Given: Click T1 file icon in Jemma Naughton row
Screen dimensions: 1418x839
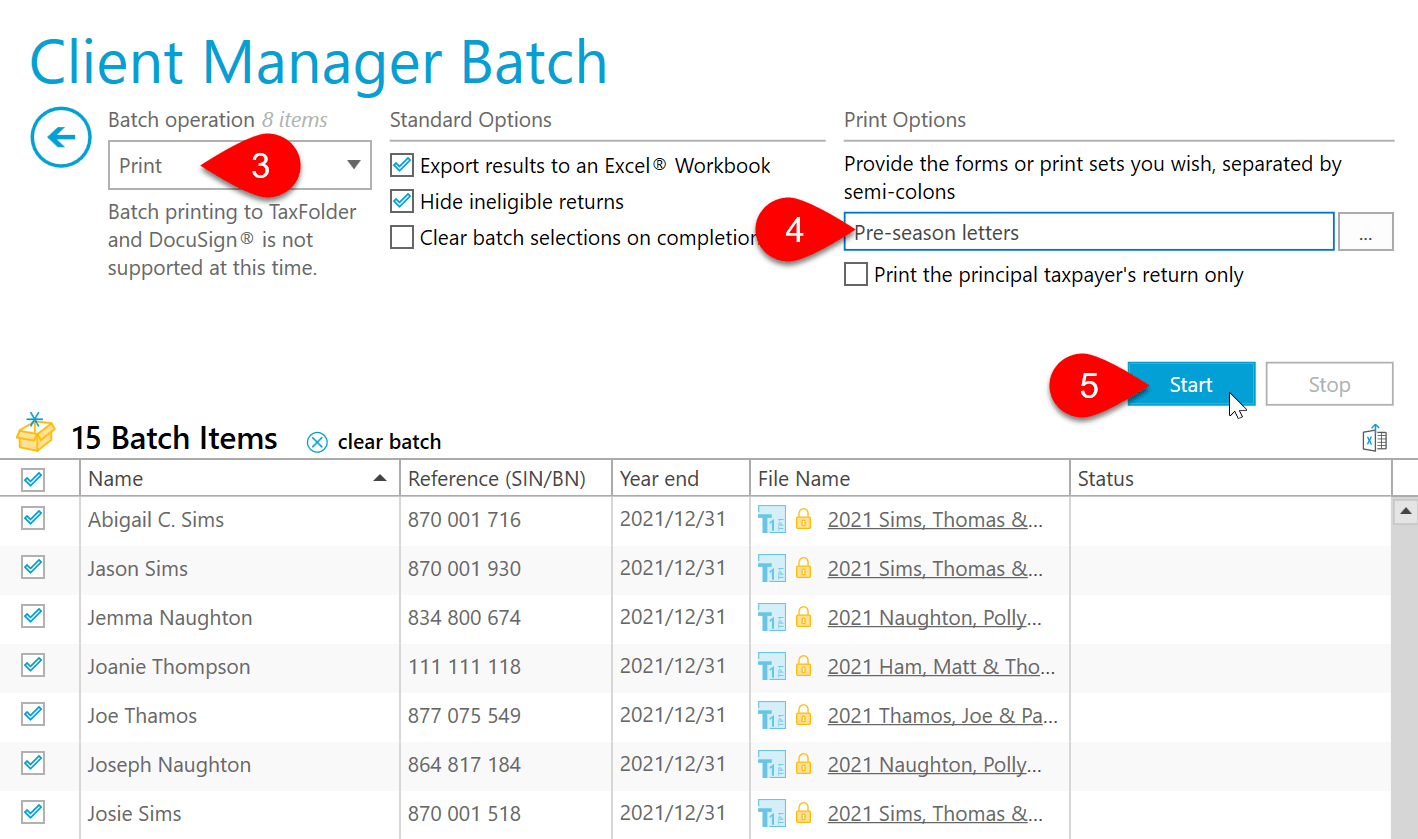Looking at the screenshot, I should (x=772, y=618).
